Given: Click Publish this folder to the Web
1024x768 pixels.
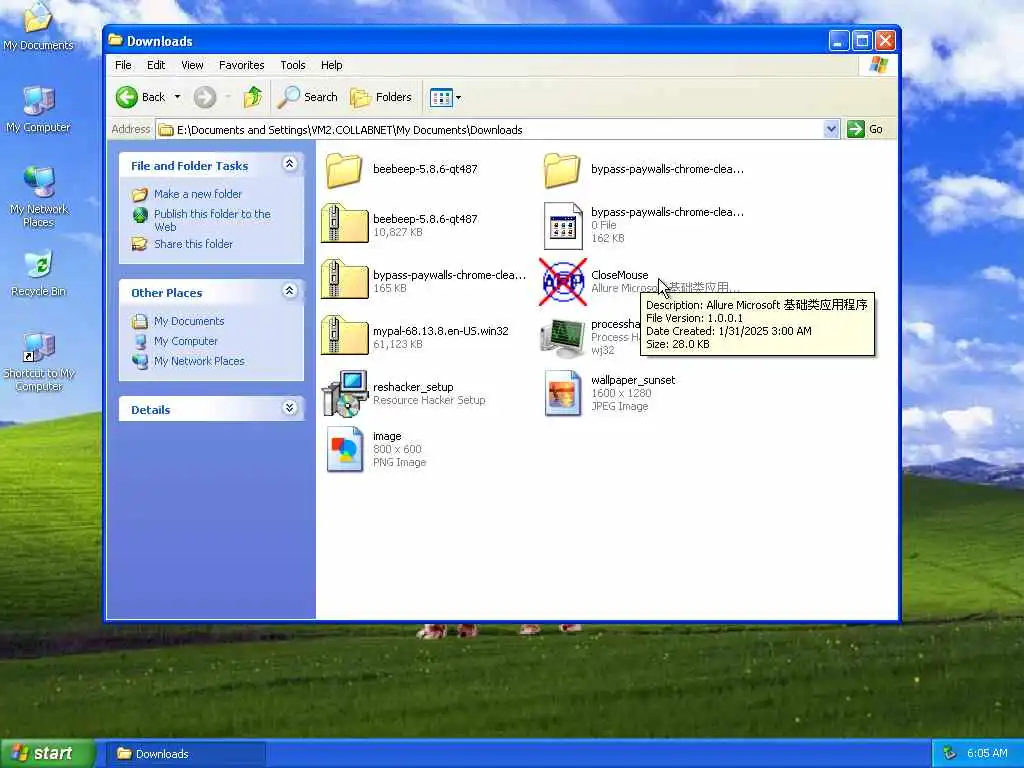Looking at the screenshot, I should (x=212, y=220).
